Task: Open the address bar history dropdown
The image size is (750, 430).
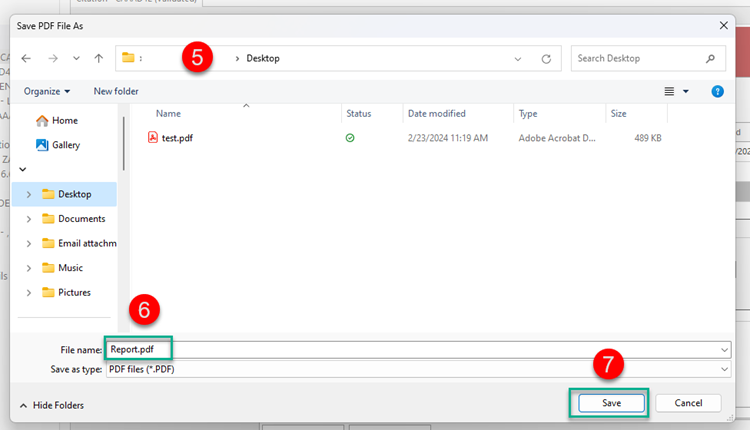Action: pyautogui.click(x=518, y=58)
